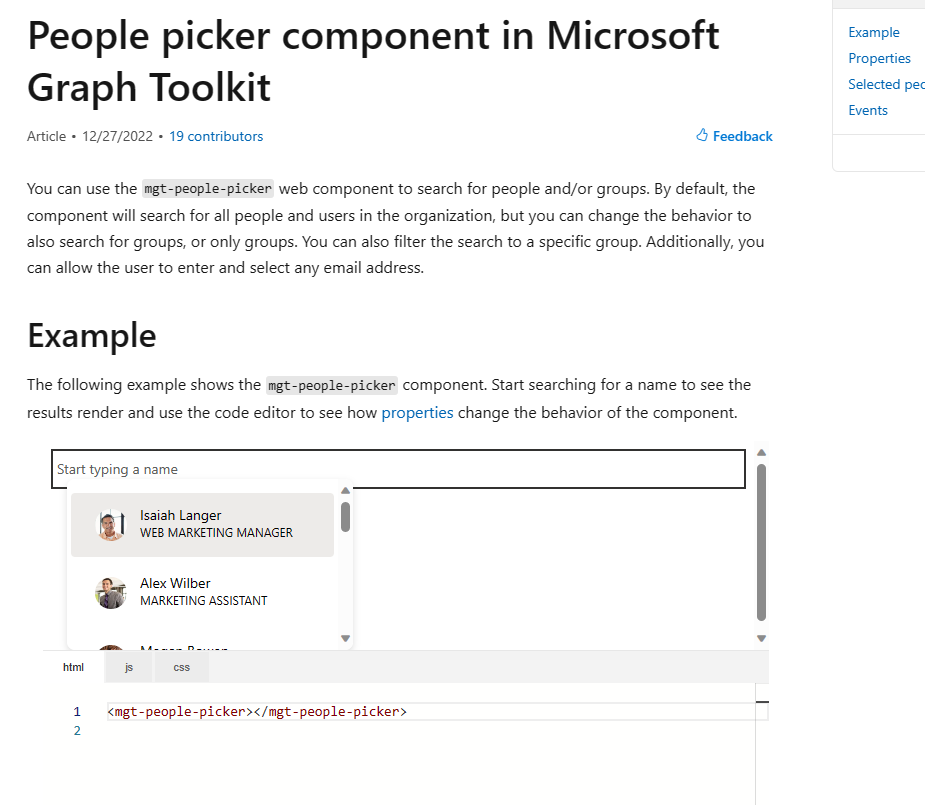The image size is (925, 805).
Task: Click the up arrow on the example's outer scrollbar
Action: [x=761, y=451]
